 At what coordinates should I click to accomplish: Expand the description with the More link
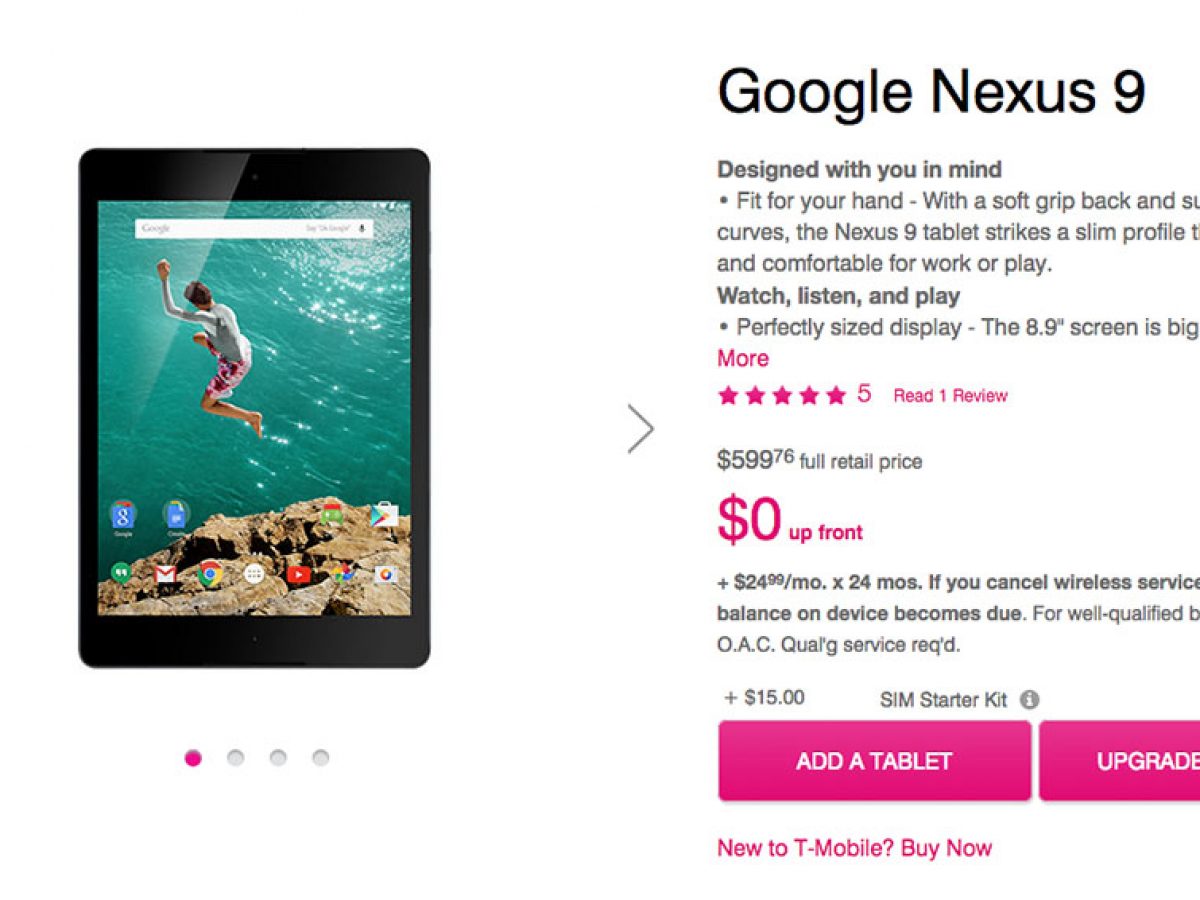(743, 358)
